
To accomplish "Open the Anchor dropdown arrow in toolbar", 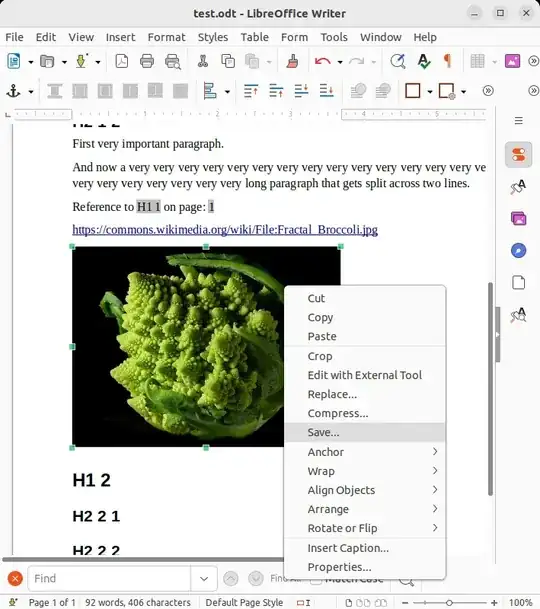I will point(31,92).
